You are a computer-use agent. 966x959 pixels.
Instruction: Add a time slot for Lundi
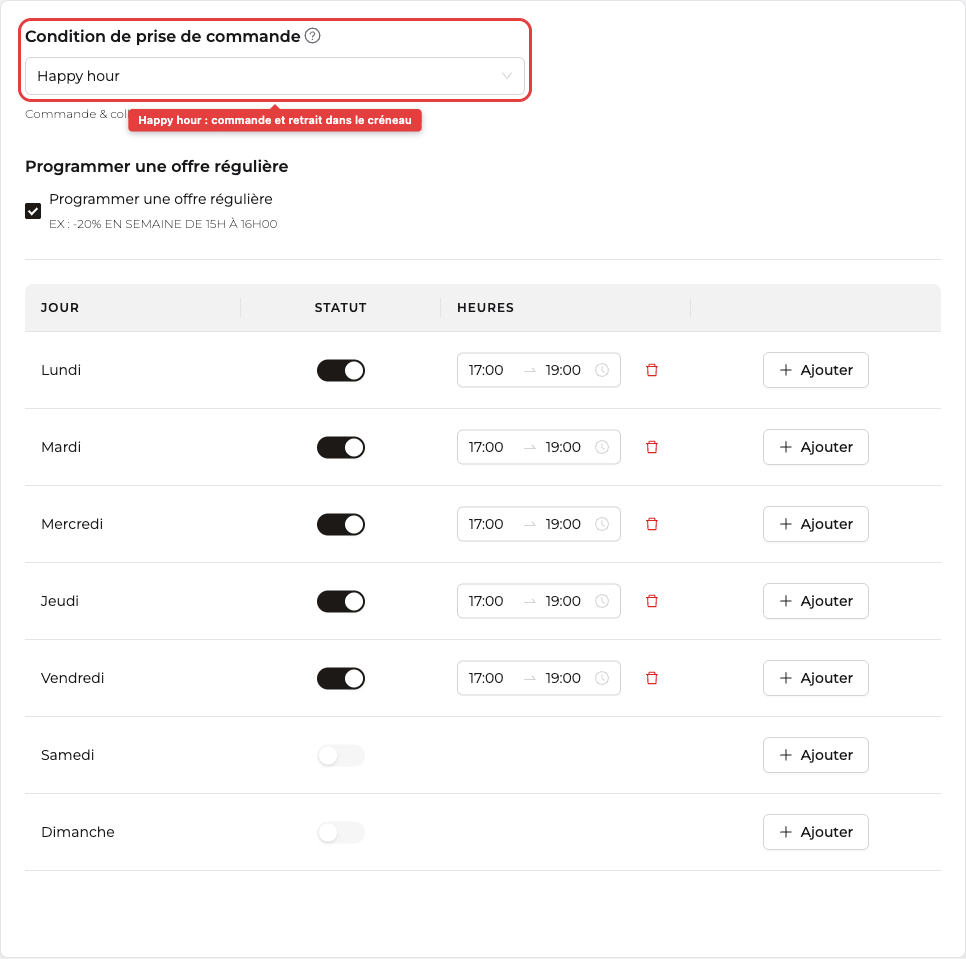coord(816,370)
